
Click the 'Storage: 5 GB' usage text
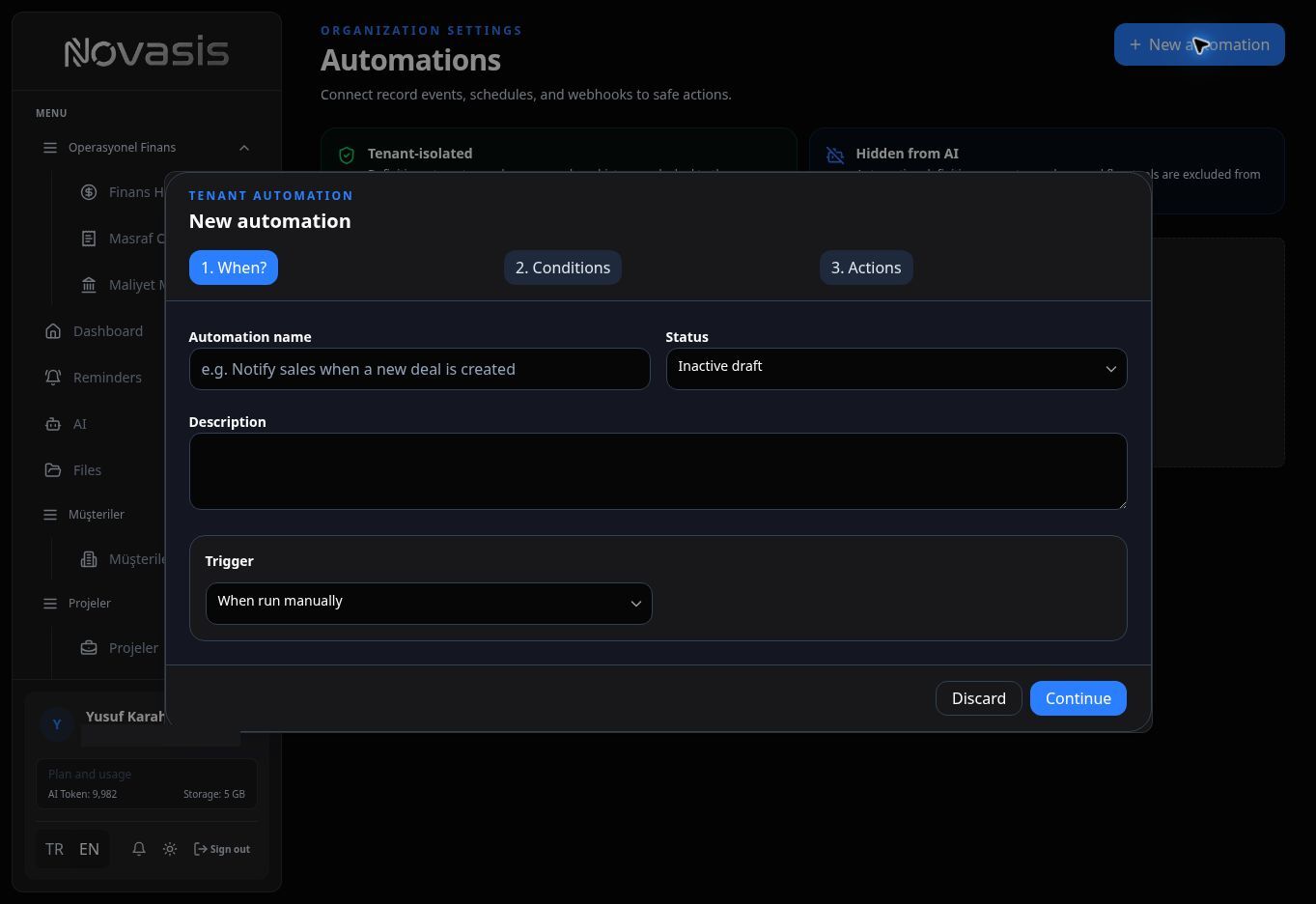[214, 794]
